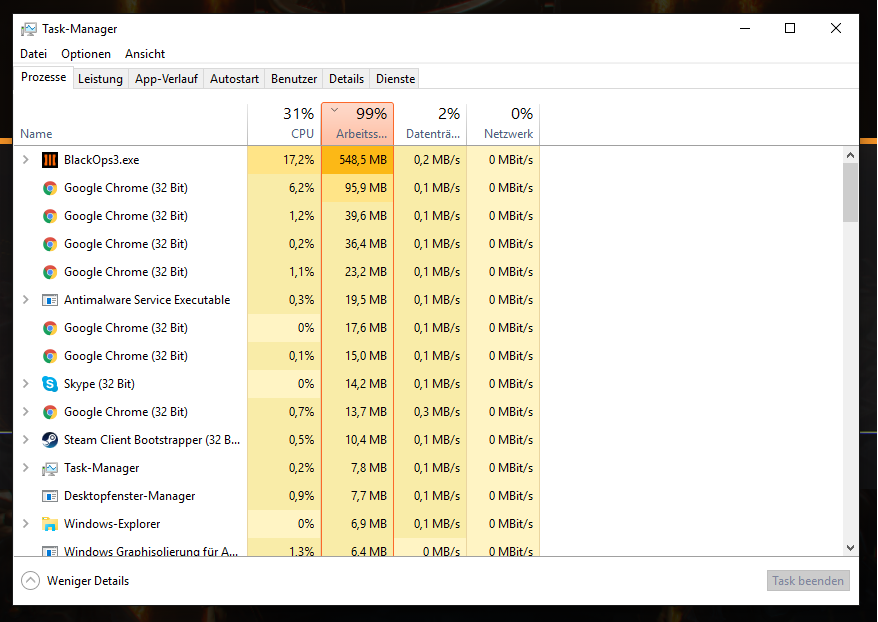Click the 17,2% CPU value
878x622 pixels.
[x=298, y=160]
